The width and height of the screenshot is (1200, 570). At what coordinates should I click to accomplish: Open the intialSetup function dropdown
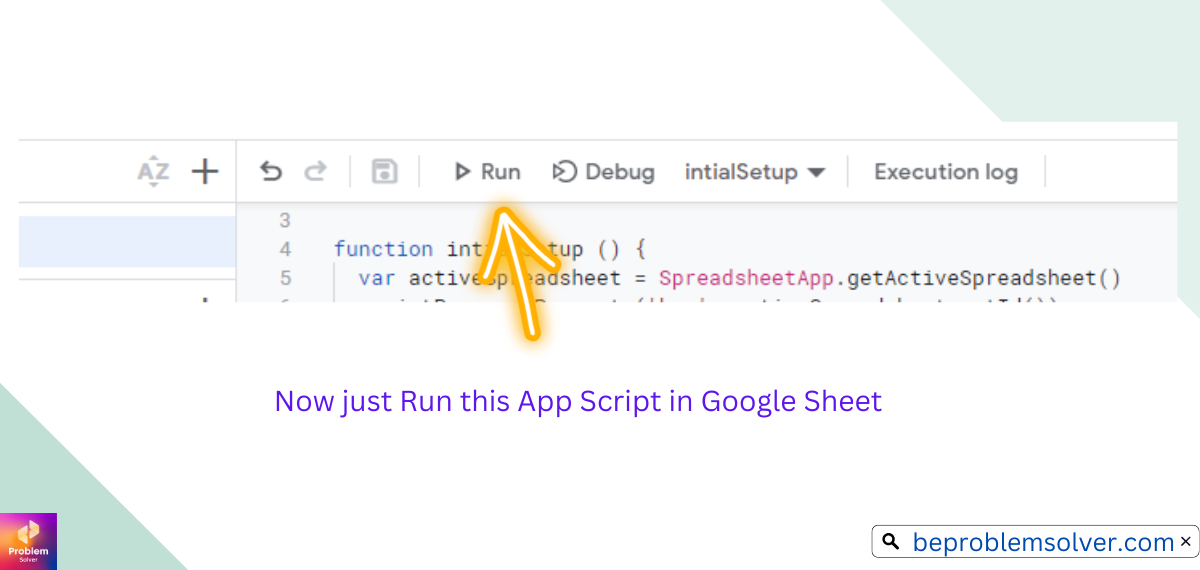tap(754, 172)
